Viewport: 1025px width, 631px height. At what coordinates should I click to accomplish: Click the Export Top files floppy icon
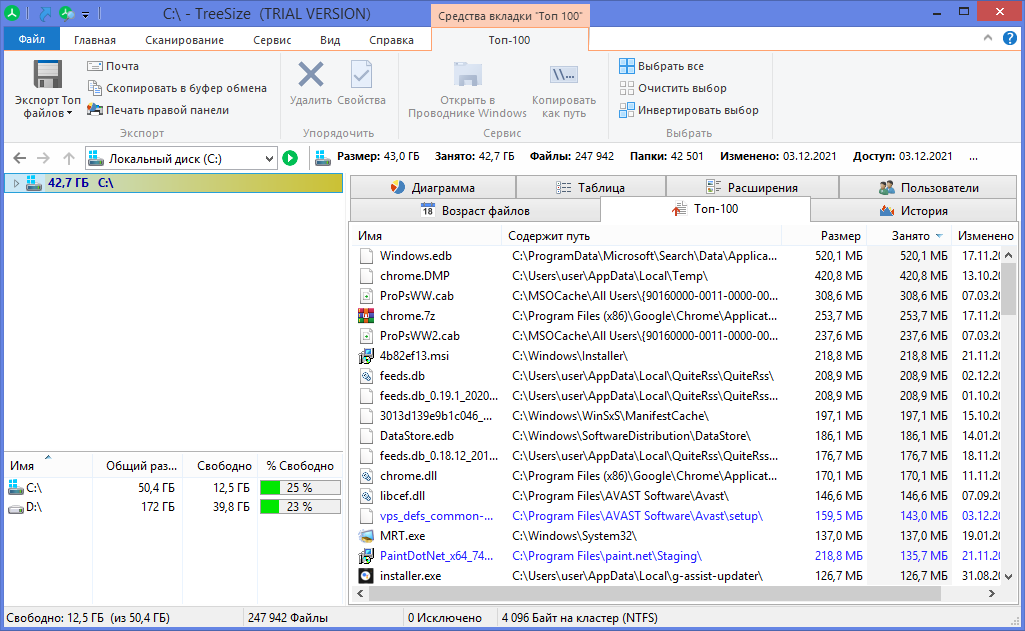click(x=48, y=75)
